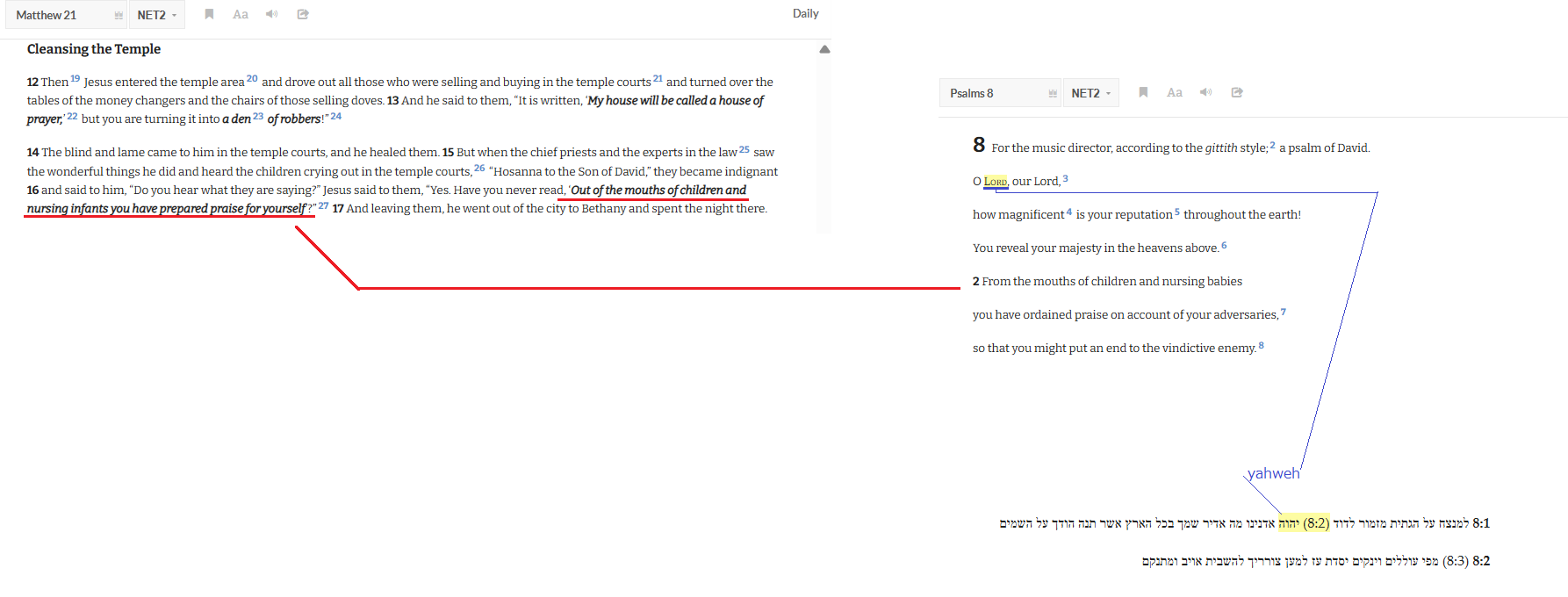Viewport: 1568px width, 597px height.
Task: Open font settings (Aa) in the Psalms 8 toolbar
Action: (1175, 92)
